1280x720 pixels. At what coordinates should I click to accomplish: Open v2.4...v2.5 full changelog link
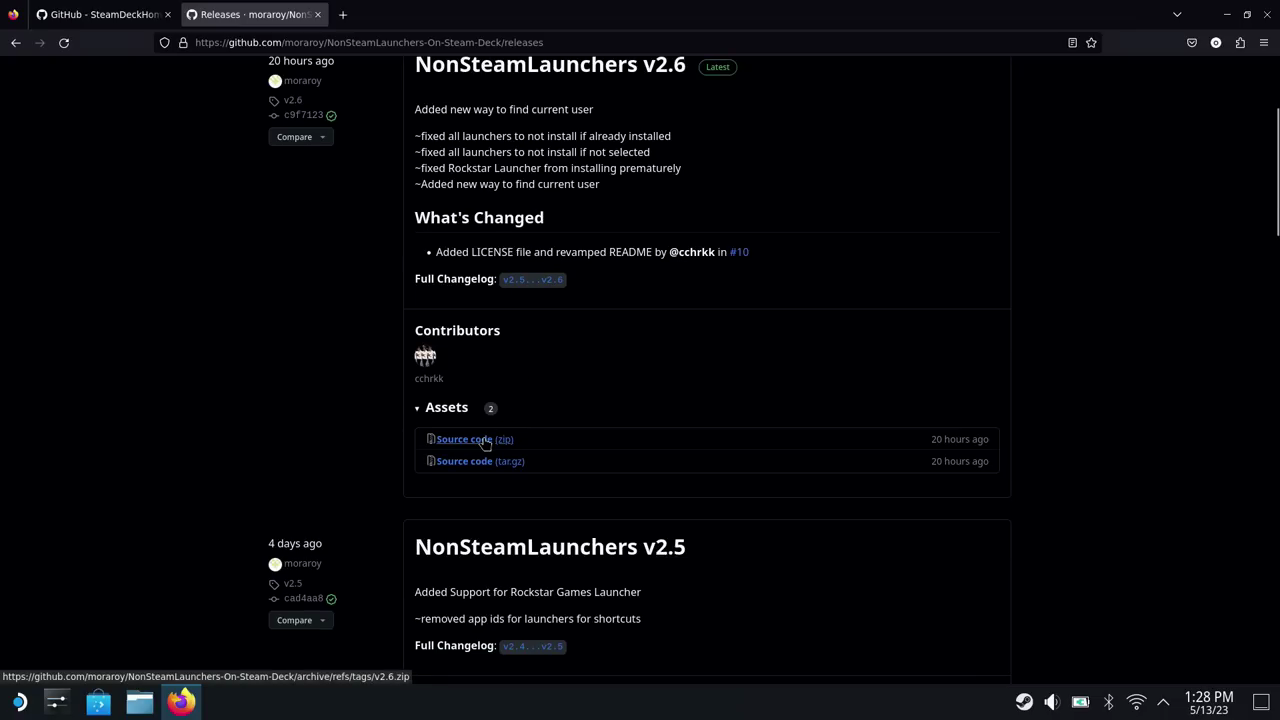tap(533, 647)
